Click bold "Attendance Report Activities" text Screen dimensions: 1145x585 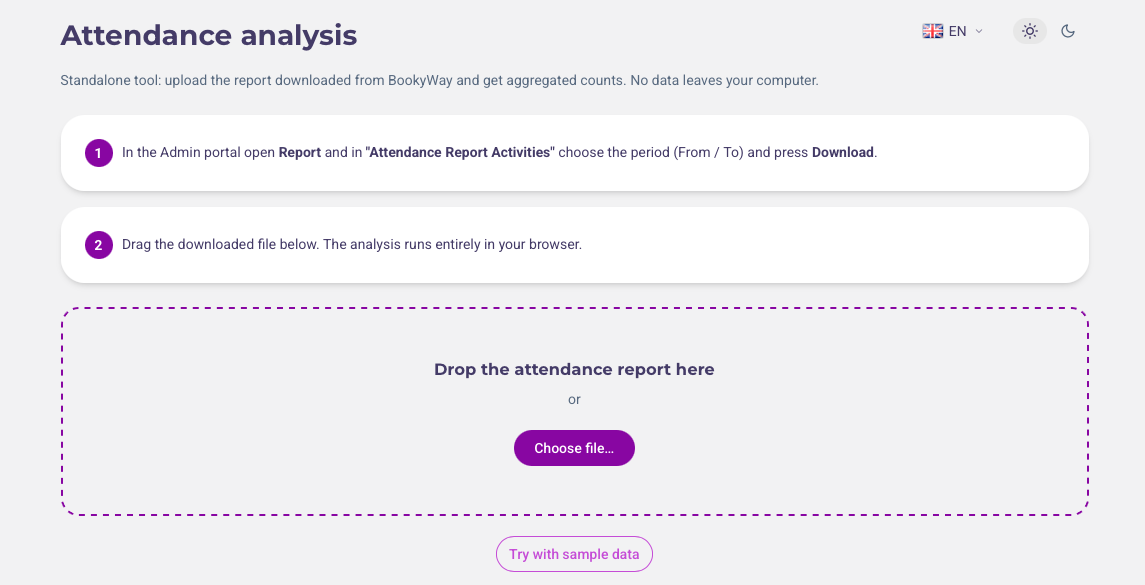coord(459,153)
